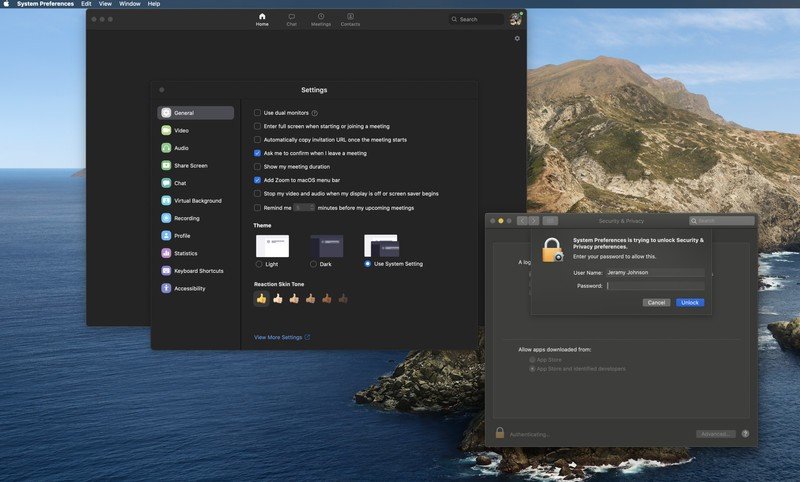The width and height of the screenshot is (800, 482).
Task: Select the Dark theme radio button
Action: pos(313,264)
